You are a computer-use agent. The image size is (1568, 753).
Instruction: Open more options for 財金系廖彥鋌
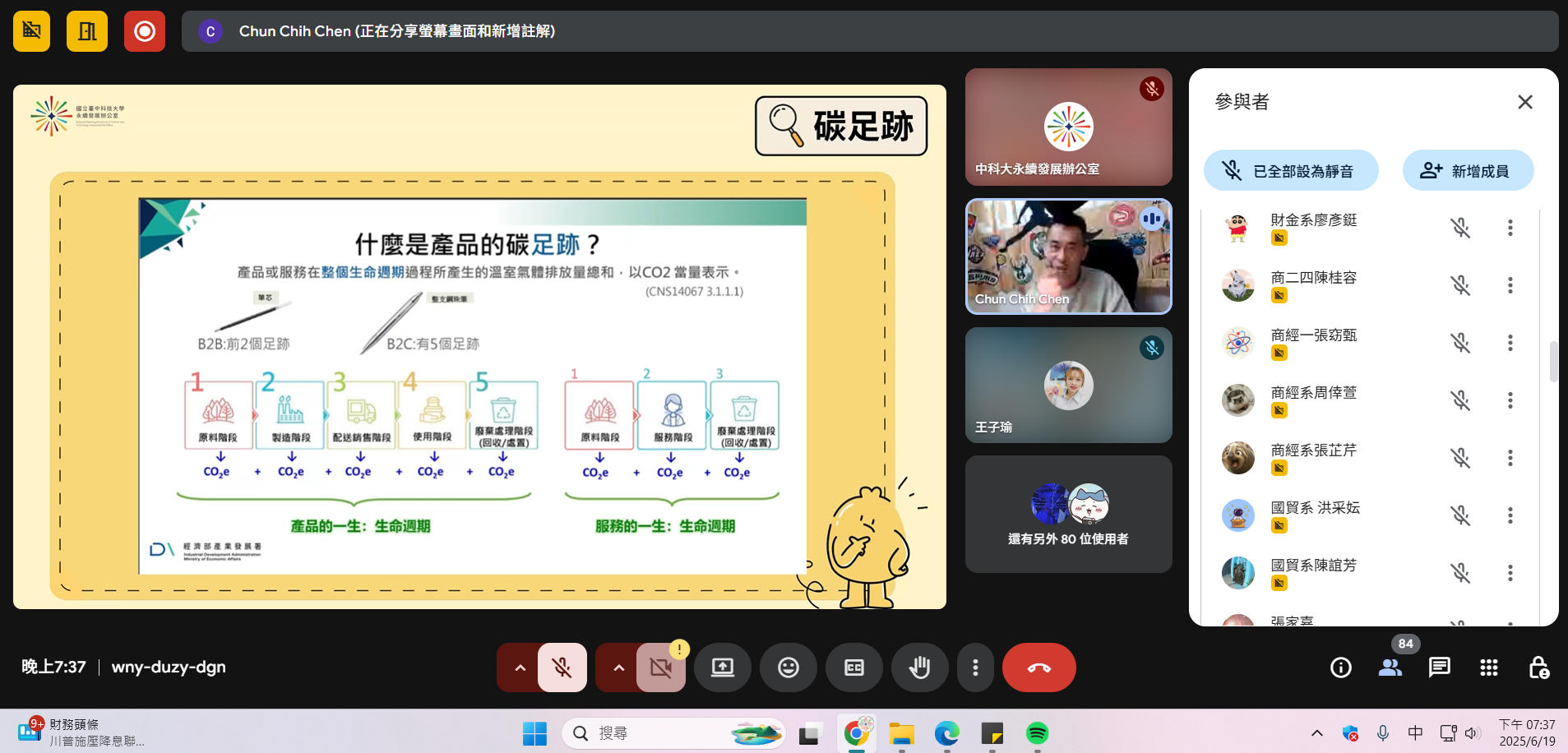click(1510, 228)
